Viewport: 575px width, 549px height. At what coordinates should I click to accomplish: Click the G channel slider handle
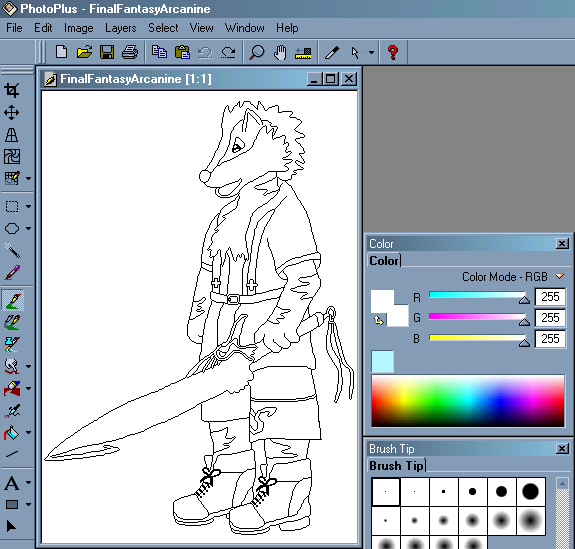(x=524, y=322)
